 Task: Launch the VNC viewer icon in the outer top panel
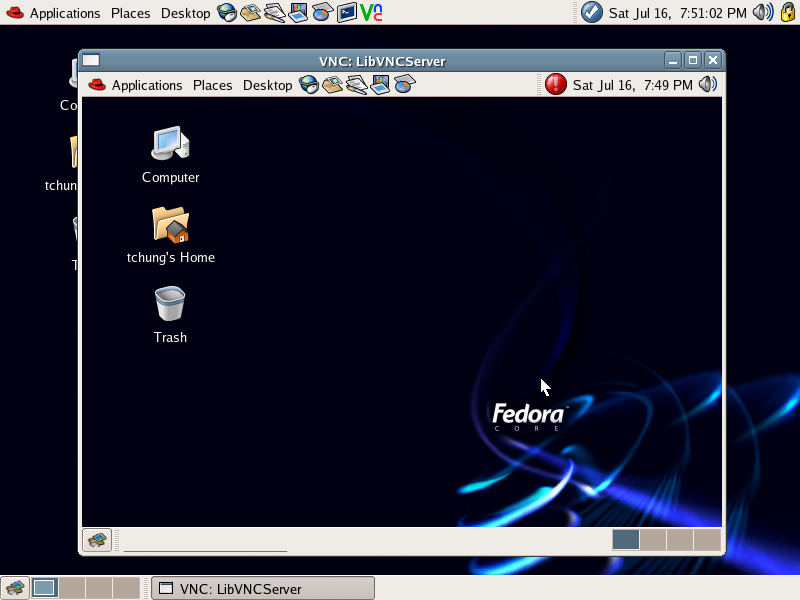371,12
